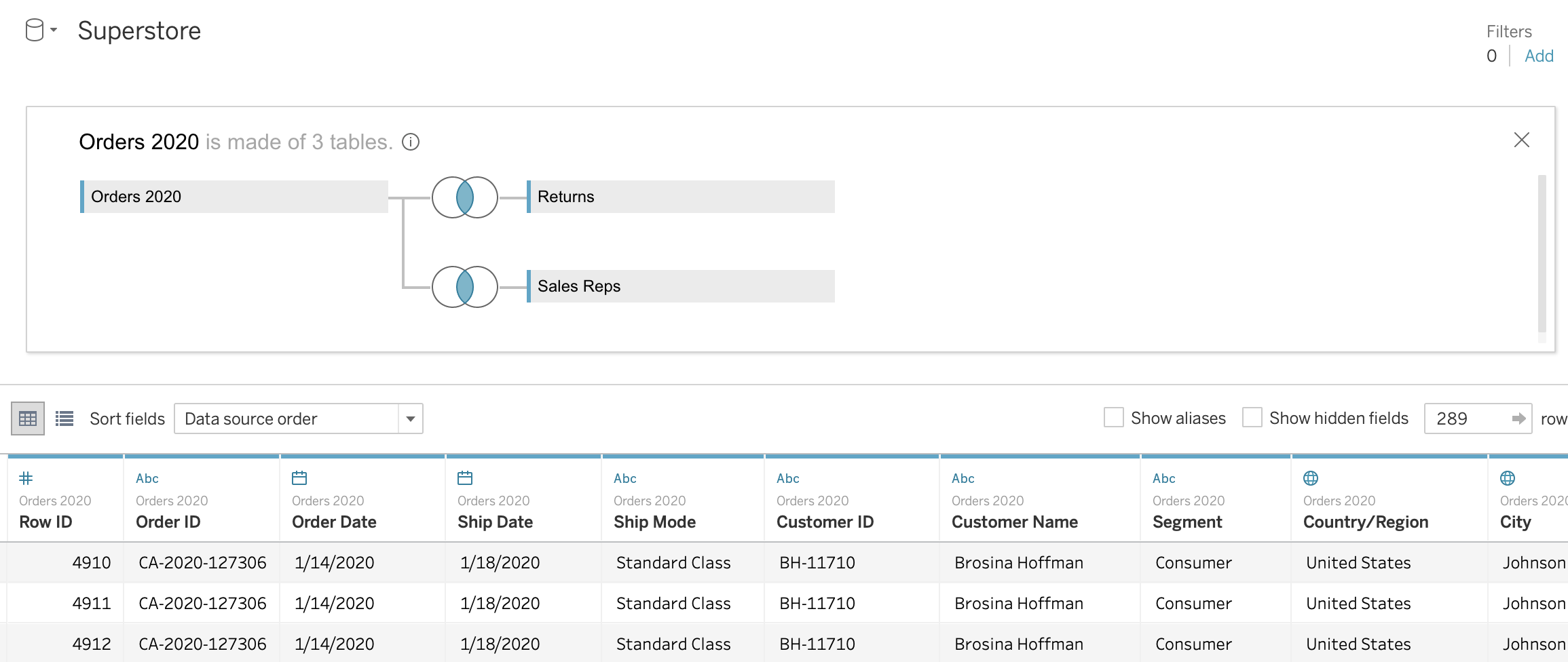
Task: Click Order Date cell in row 4911
Action: click(362, 603)
